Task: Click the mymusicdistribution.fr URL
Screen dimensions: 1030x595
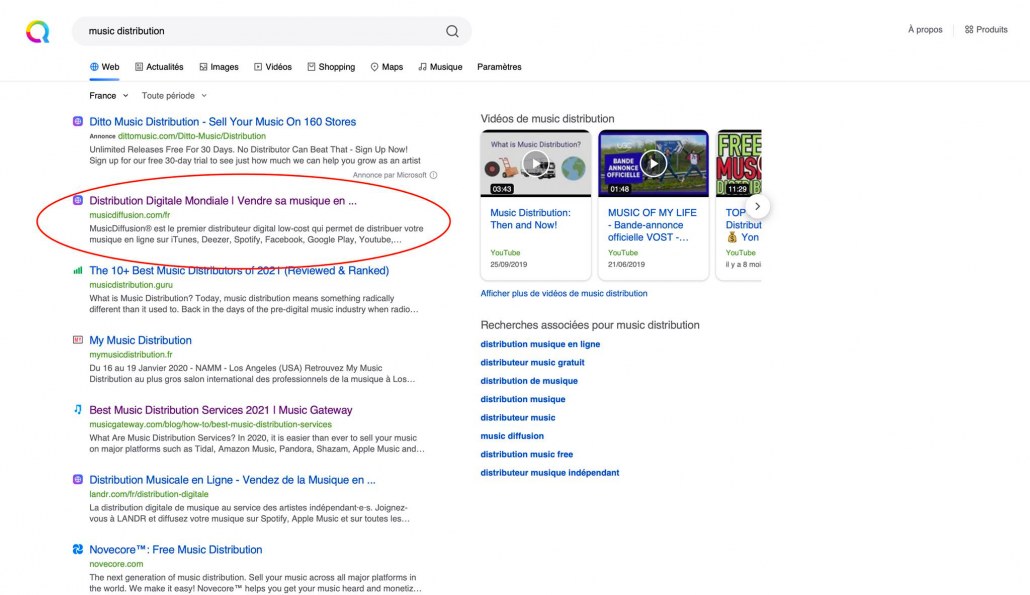Action: coord(131,355)
